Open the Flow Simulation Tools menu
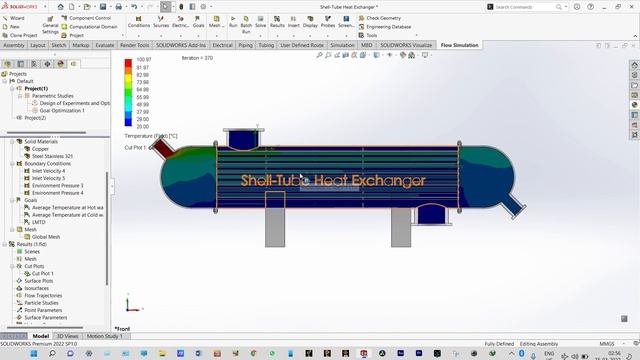640x360 pixels. (x=368, y=36)
